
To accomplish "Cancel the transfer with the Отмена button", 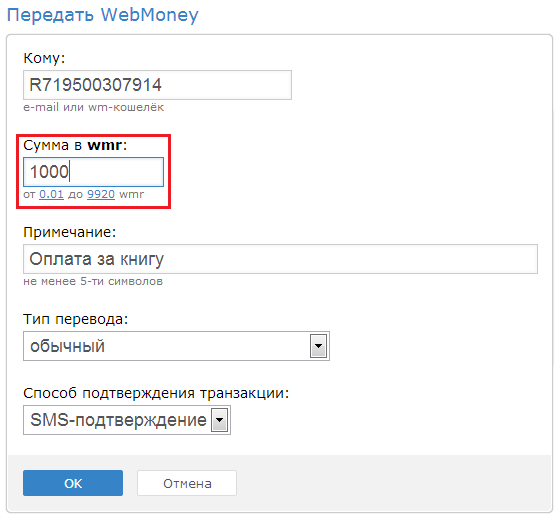I will [x=187, y=483].
